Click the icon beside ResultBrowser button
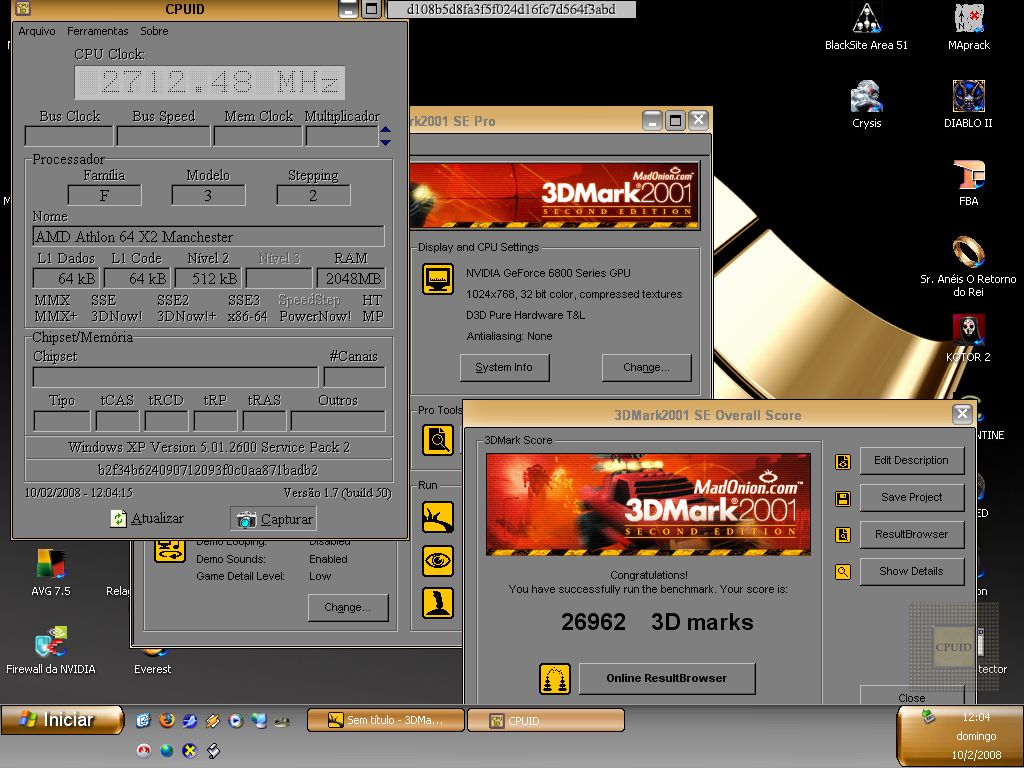 (x=843, y=535)
